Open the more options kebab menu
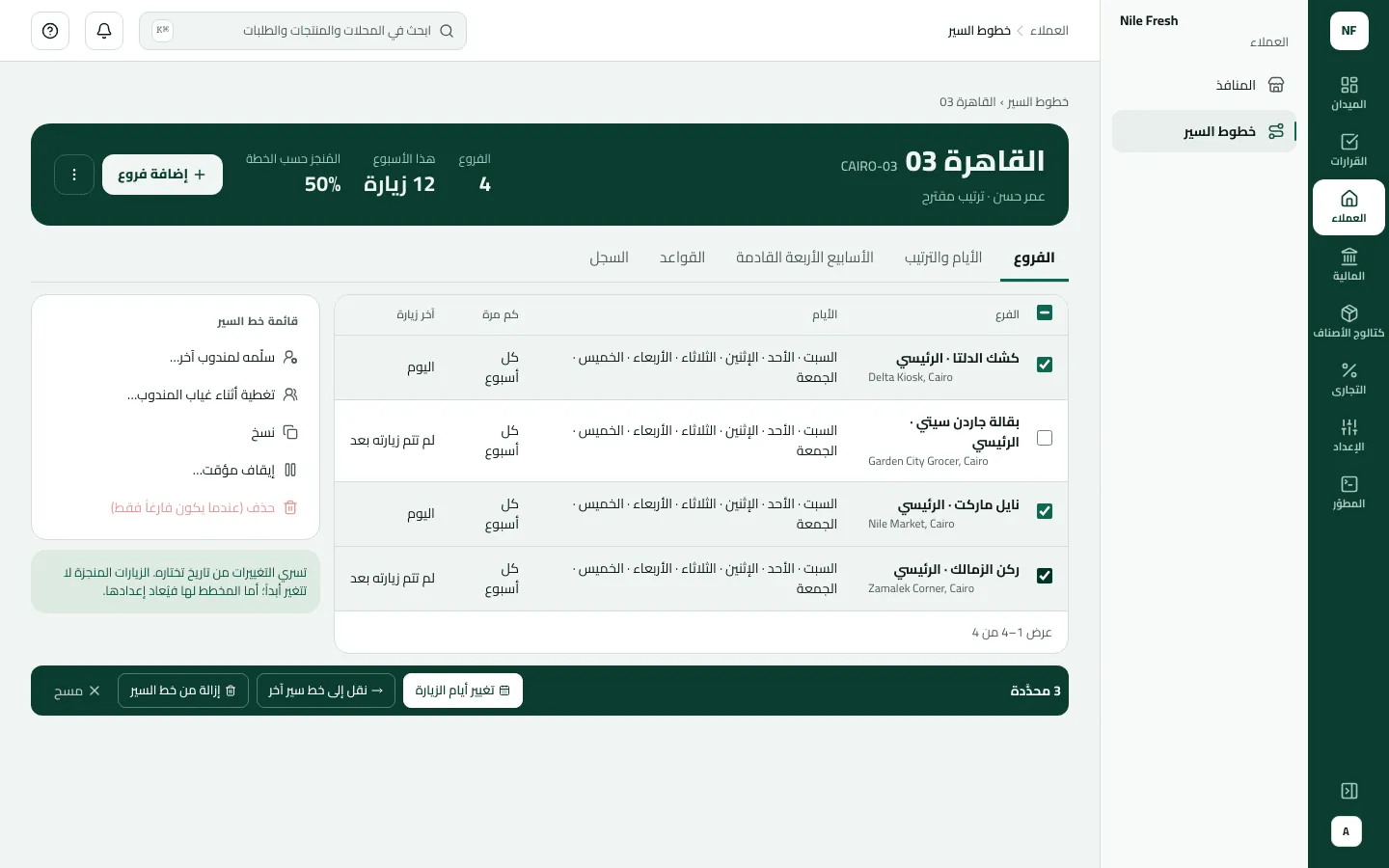 pyautogui.click(x=74, y=175)
